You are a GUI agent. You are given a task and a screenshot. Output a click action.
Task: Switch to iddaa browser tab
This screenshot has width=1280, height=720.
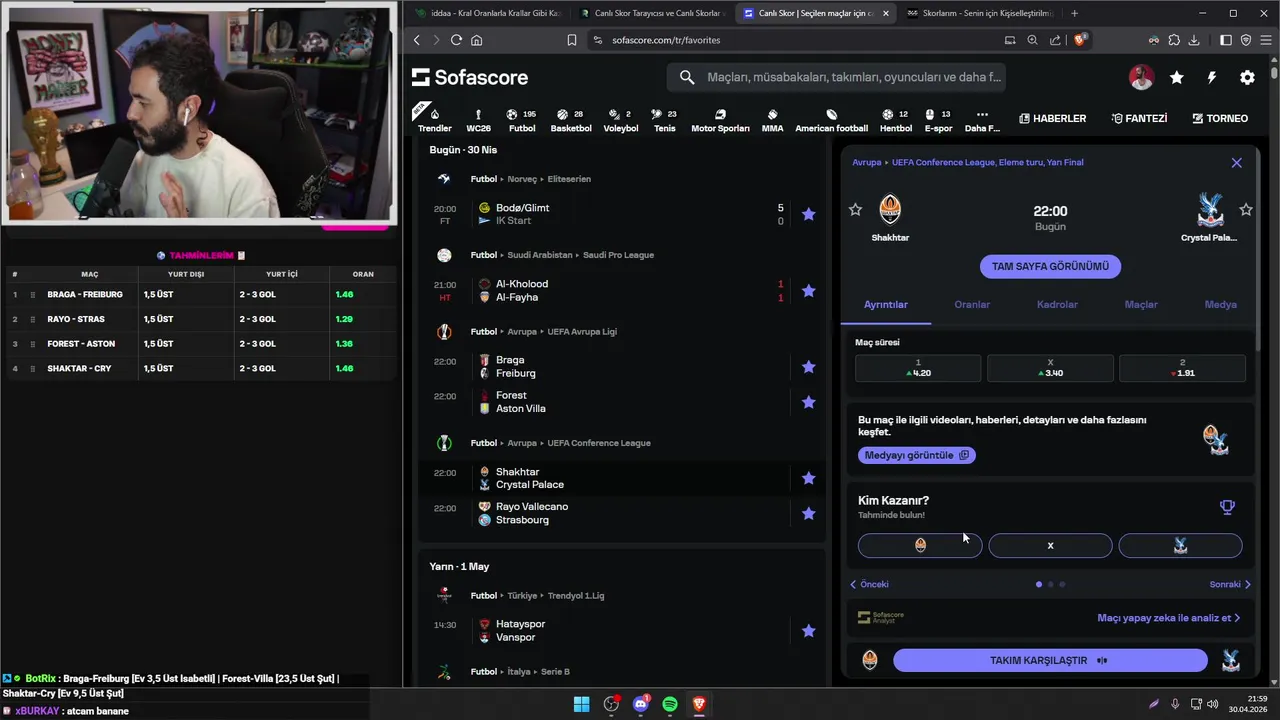pos(488,13)
